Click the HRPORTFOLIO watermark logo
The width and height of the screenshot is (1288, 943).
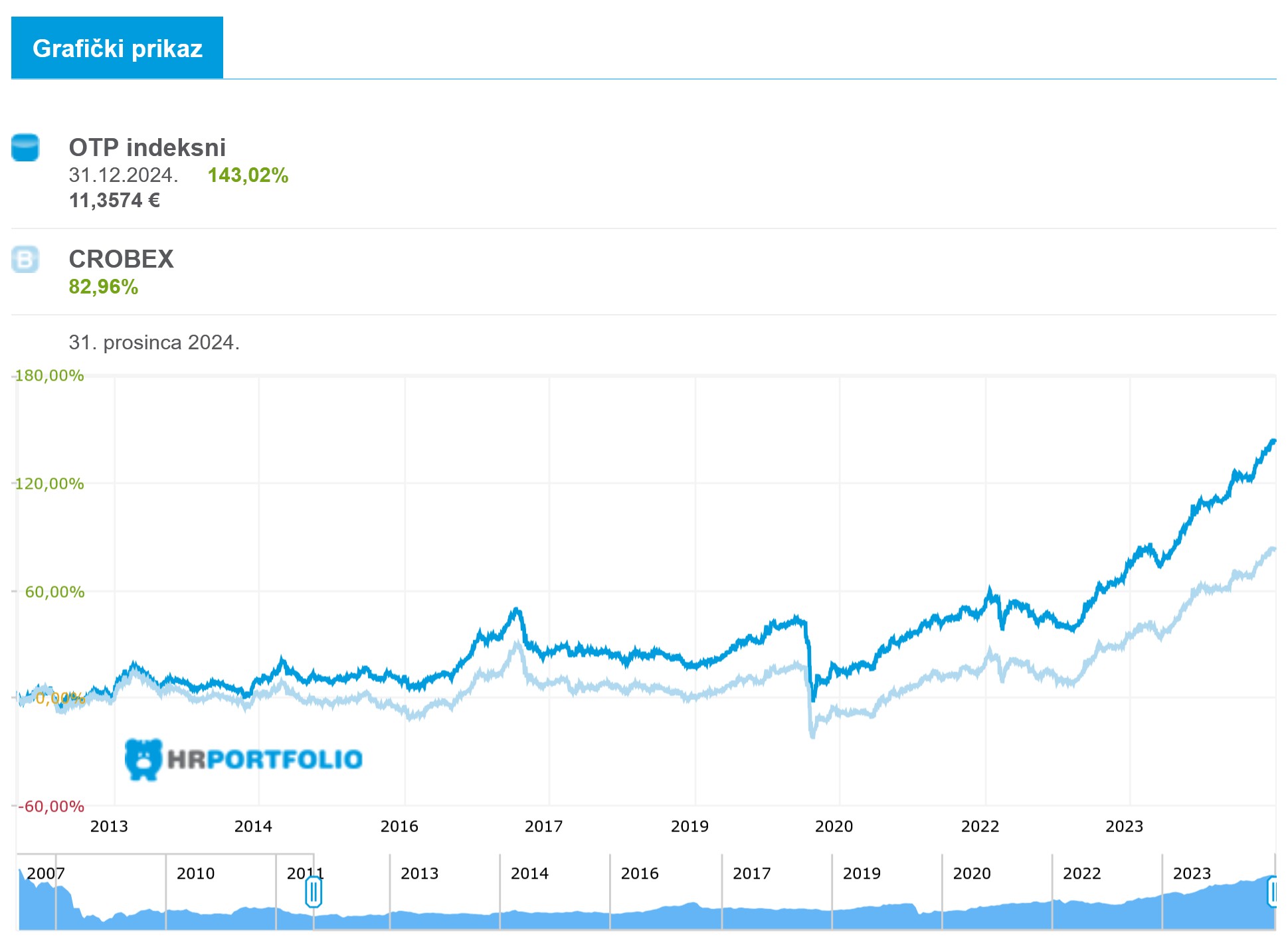coord(244,759)
